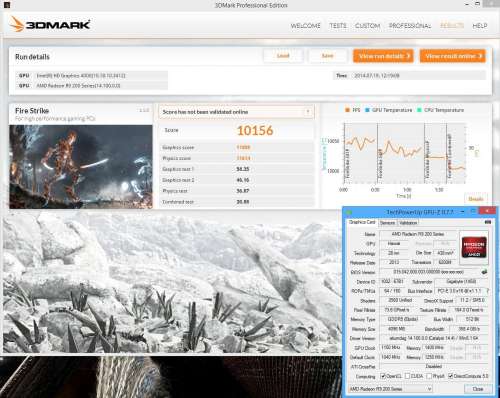Image resolution: width=500 pixels, height=398 pixels.
Task: Toggle the DirectCompute 5.0 checkbox
Action: point(451,376)
